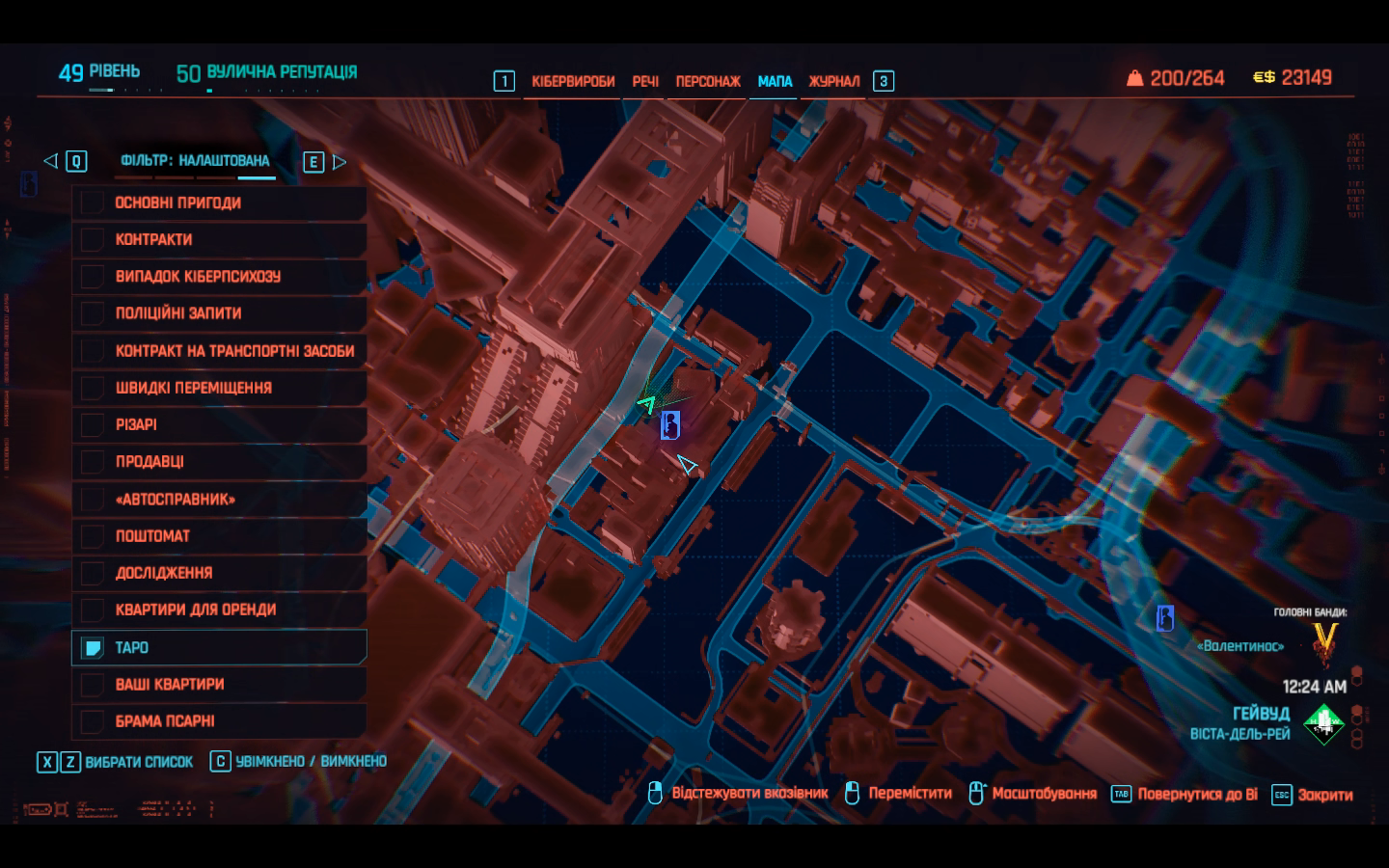Select the tarot card marker near the «Валентинос» label

tap(1165, 617)
